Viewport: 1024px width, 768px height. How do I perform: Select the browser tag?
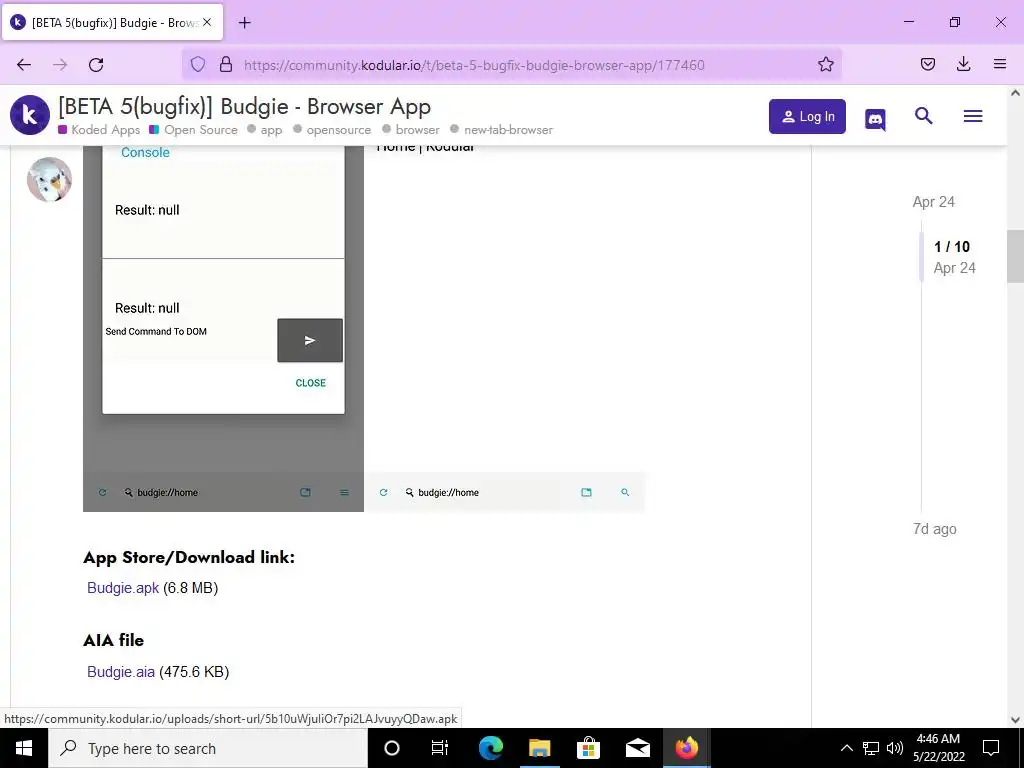411,129
